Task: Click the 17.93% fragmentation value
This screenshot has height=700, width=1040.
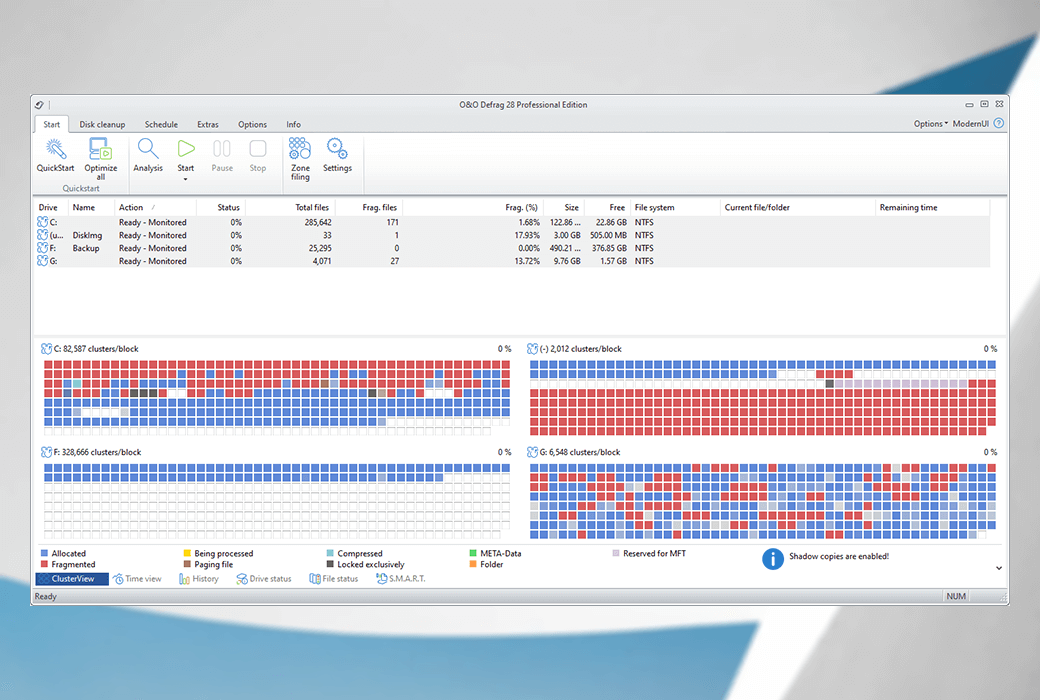Action: [527, 235]
